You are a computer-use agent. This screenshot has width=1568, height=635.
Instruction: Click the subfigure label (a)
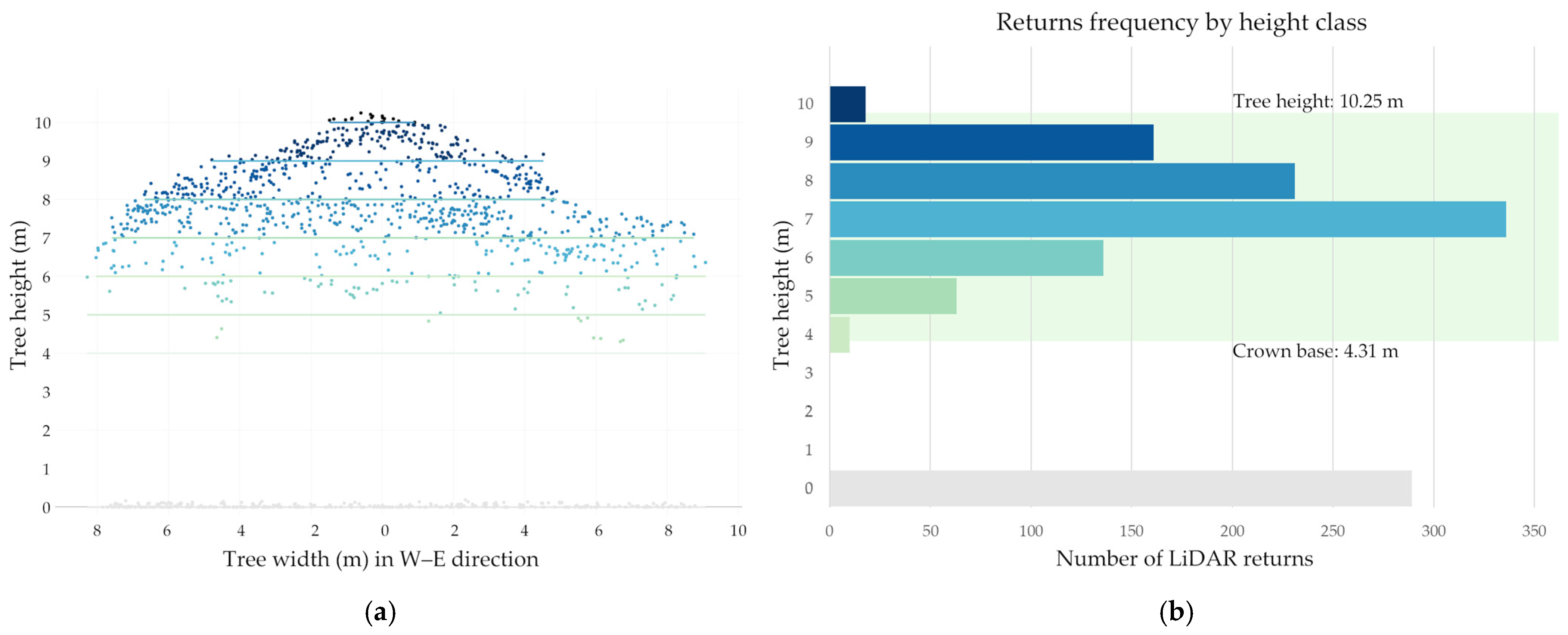coord(381,612)
